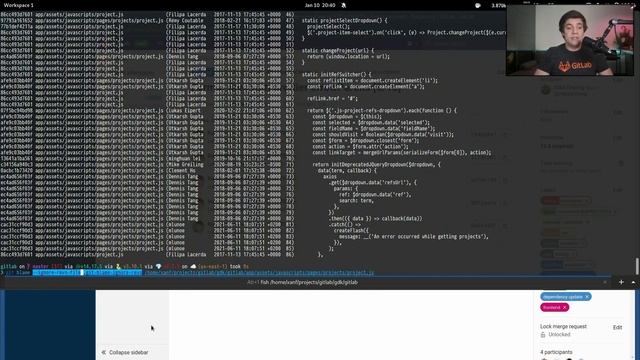Remove the 'dependency update' label
Screen dimensions: 640x360
point(587,297)
